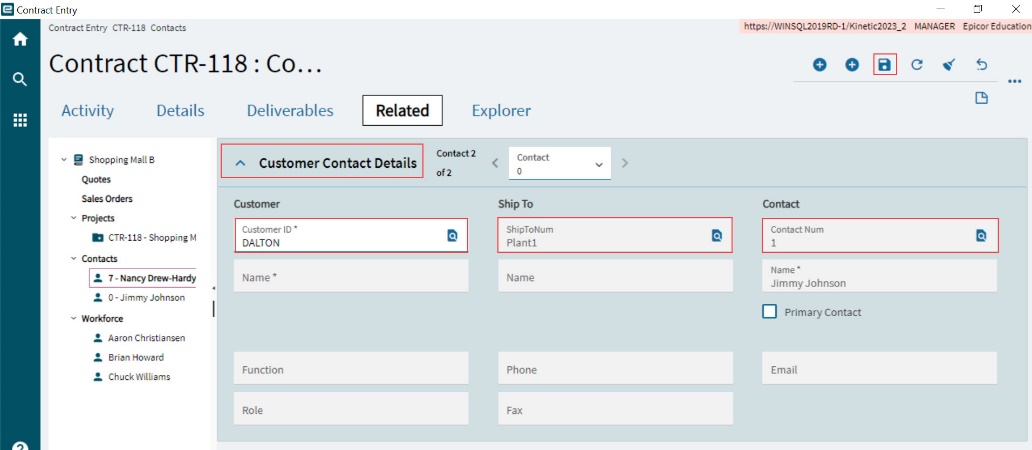1032x450 pixels.
Task: Click the MANAGER user label
Action: pos(935,26)
